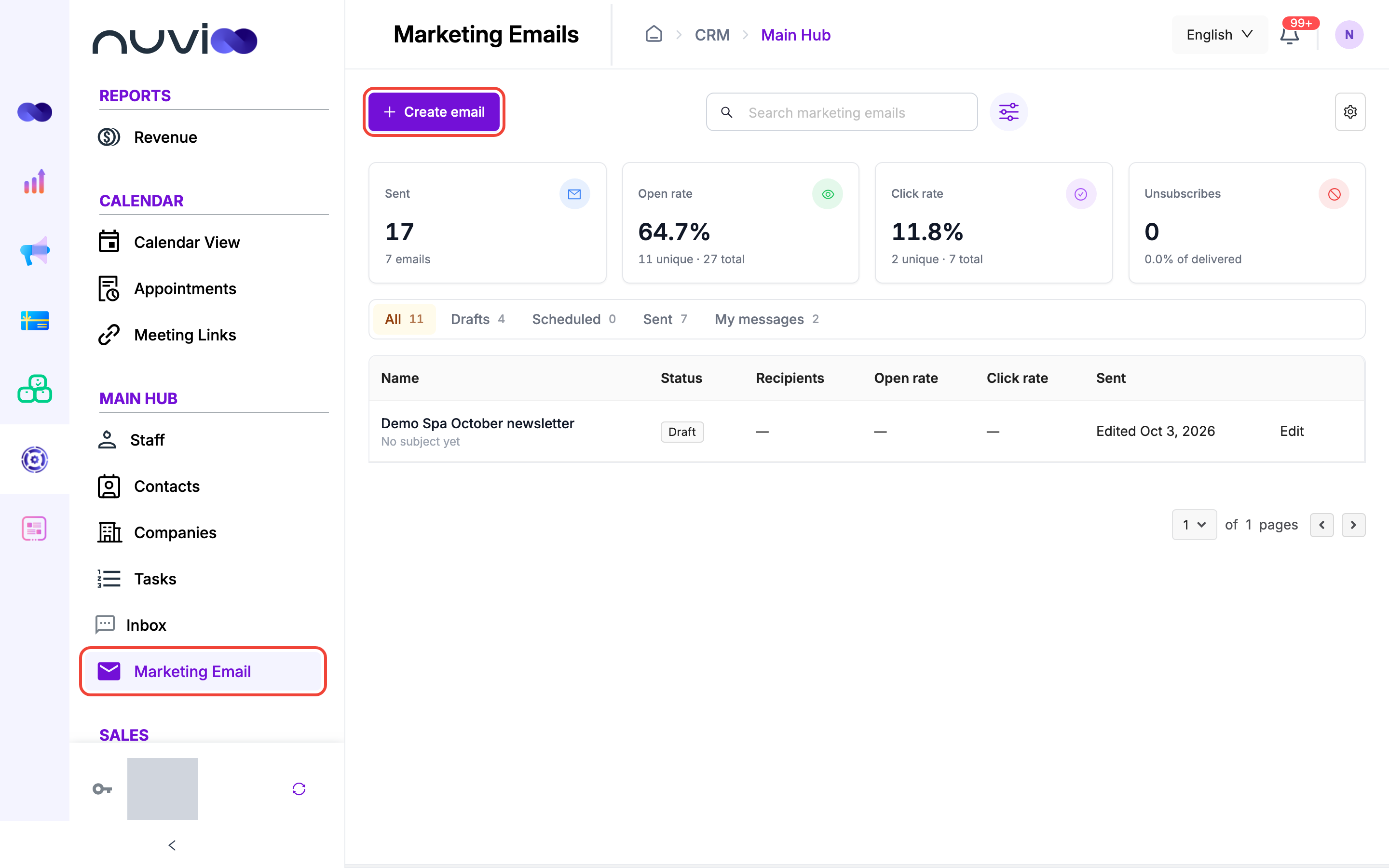Click the key icon at sidebar bottom
1389x868 pixels.
[x=102, y=789]
